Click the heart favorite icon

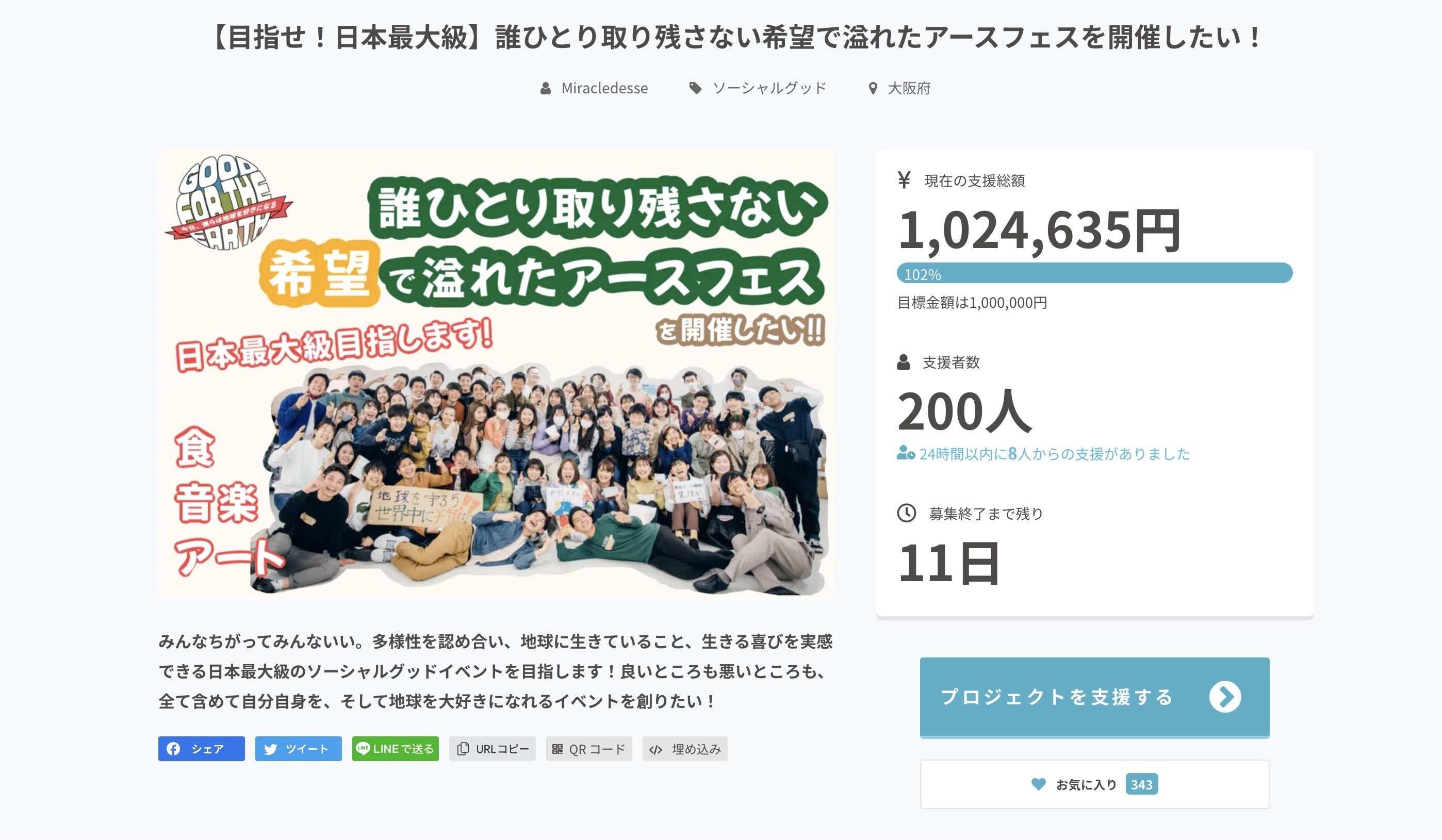1038,784
